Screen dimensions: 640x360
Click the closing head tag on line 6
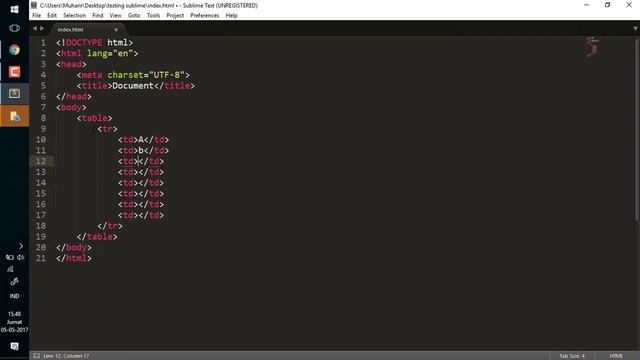click(x=74, y=96)
